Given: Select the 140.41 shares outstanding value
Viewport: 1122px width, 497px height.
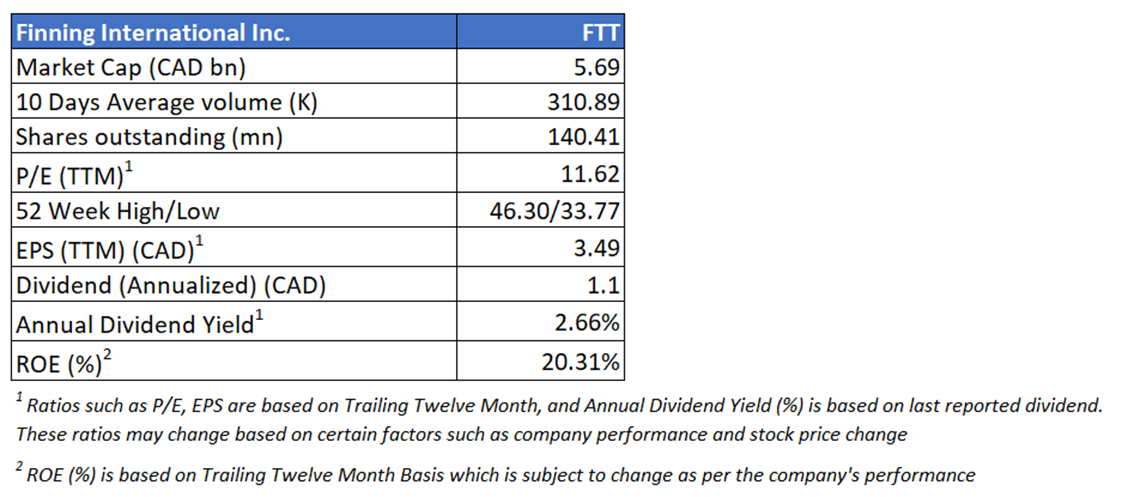Looking at the screenshot, I should 586,137.
